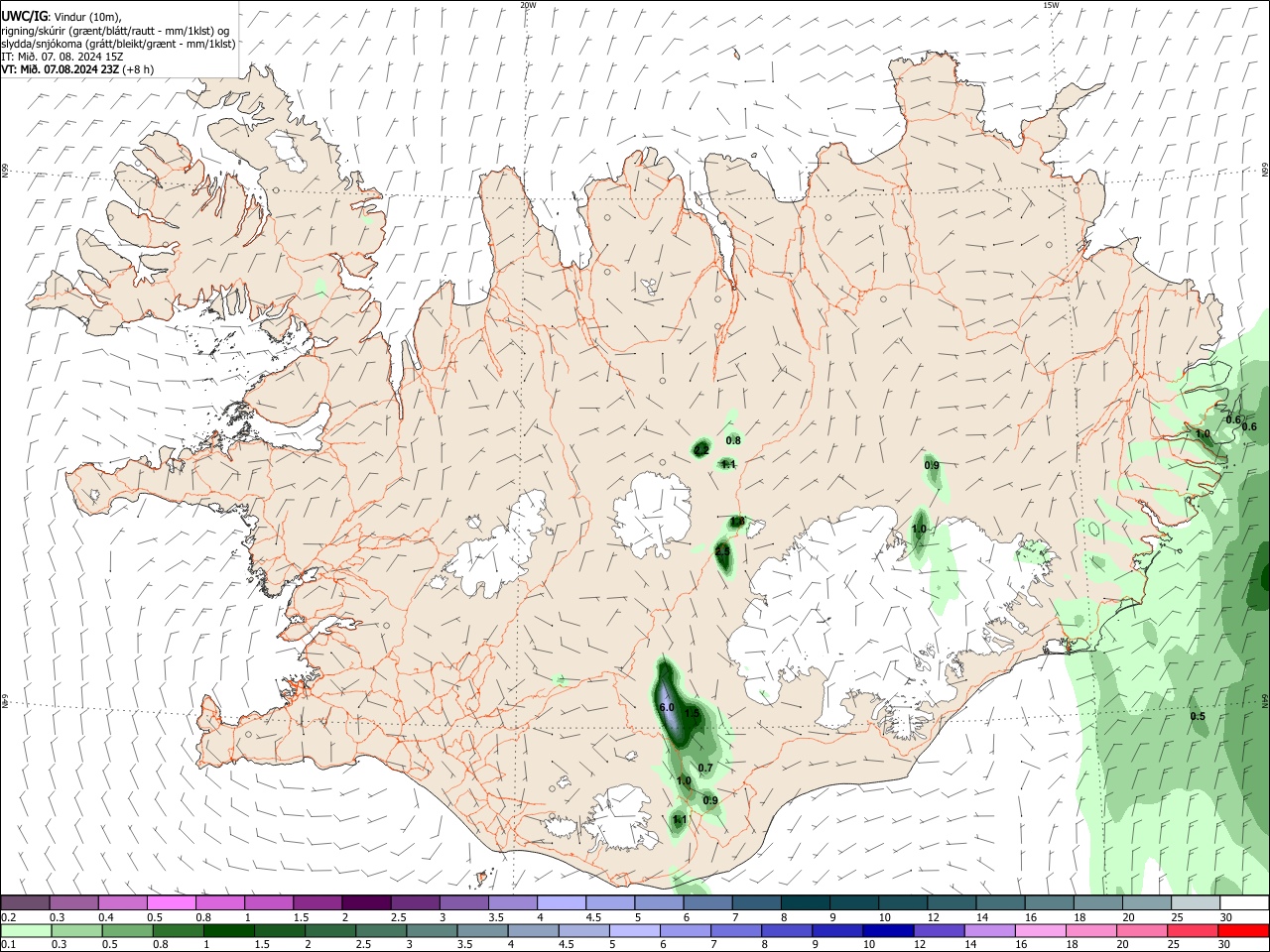Screen dimensions: 1270x952
Task: Click the 0.2 label on the upper legend
Action: [x=8, y=917]
